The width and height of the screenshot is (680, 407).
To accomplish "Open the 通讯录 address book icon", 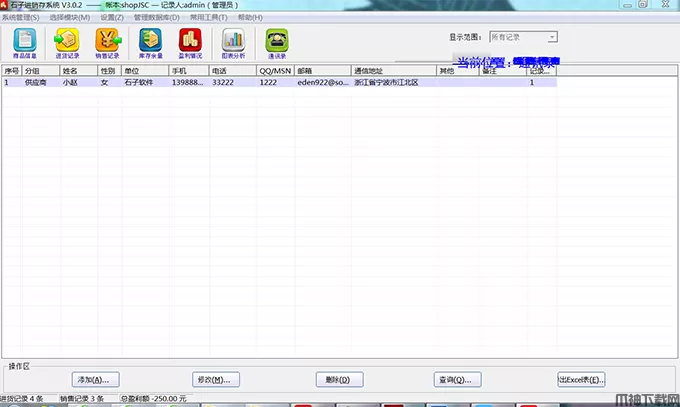I will coord(276,42).
